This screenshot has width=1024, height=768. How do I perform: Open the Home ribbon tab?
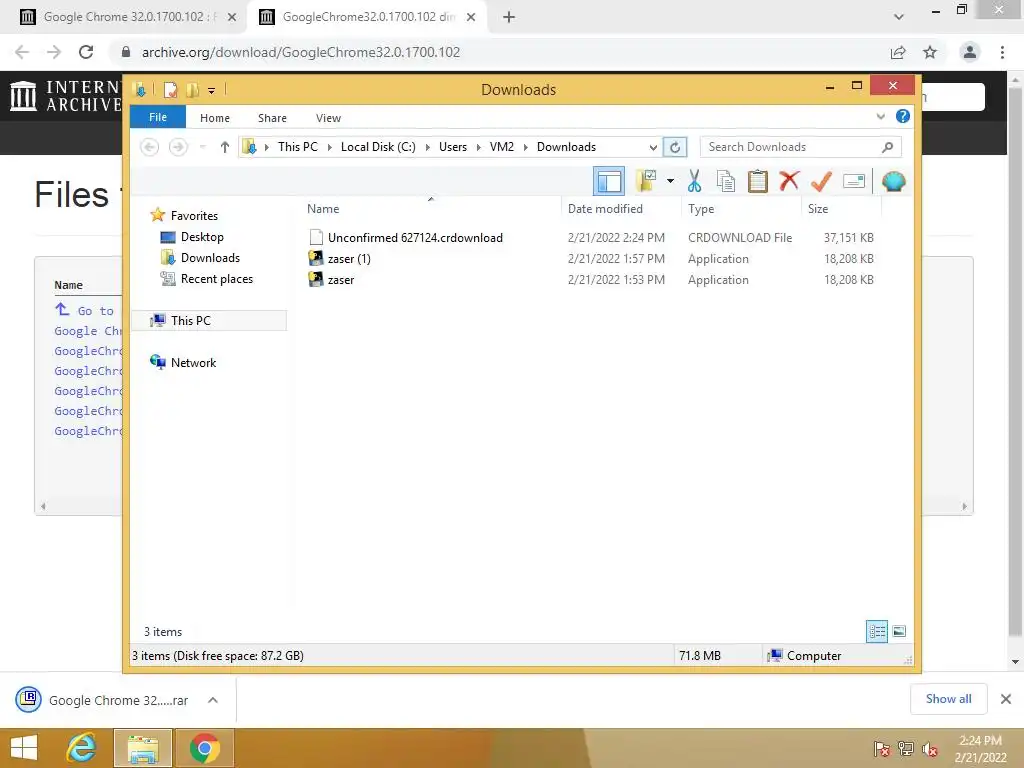coord(215,118)
